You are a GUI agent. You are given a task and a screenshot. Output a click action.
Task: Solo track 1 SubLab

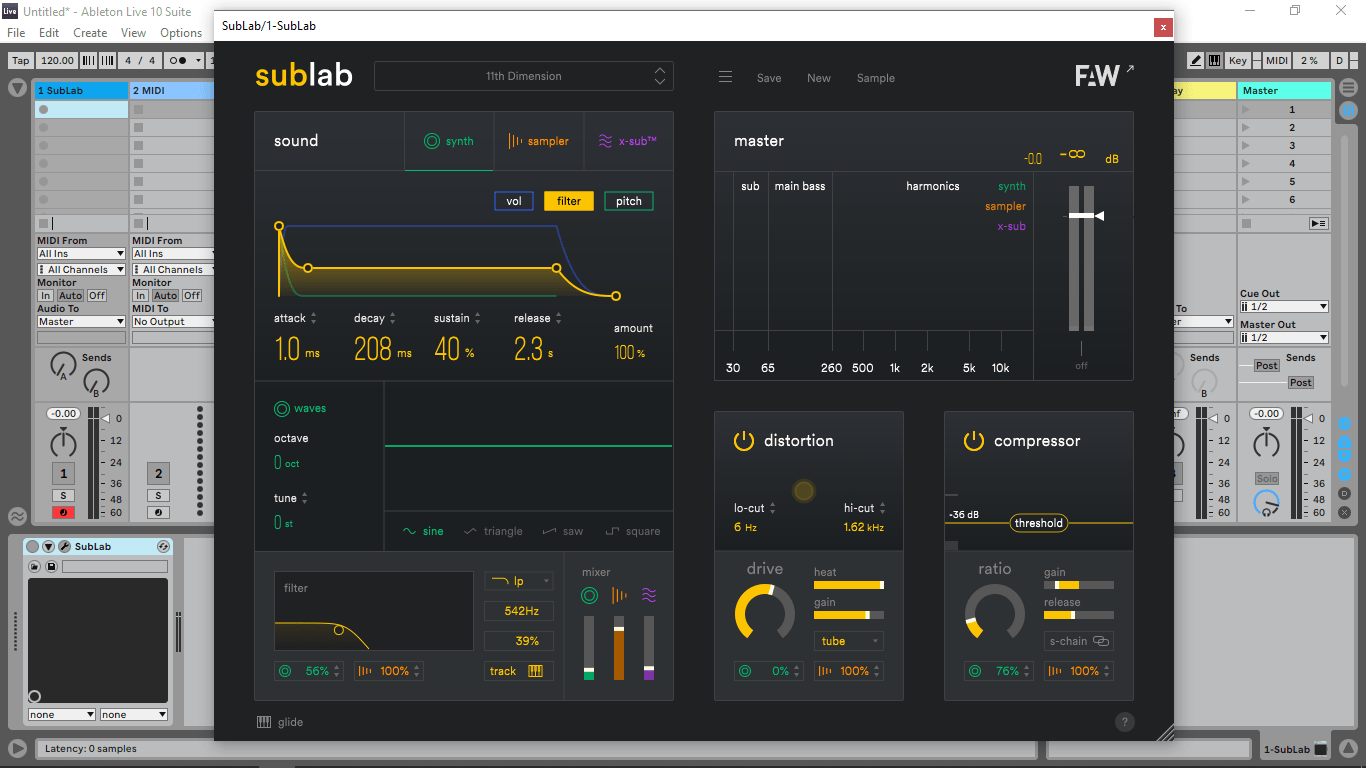63,496
